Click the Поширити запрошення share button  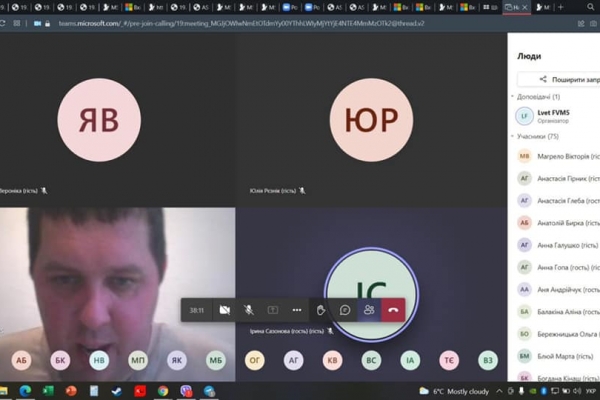(559, 80)
